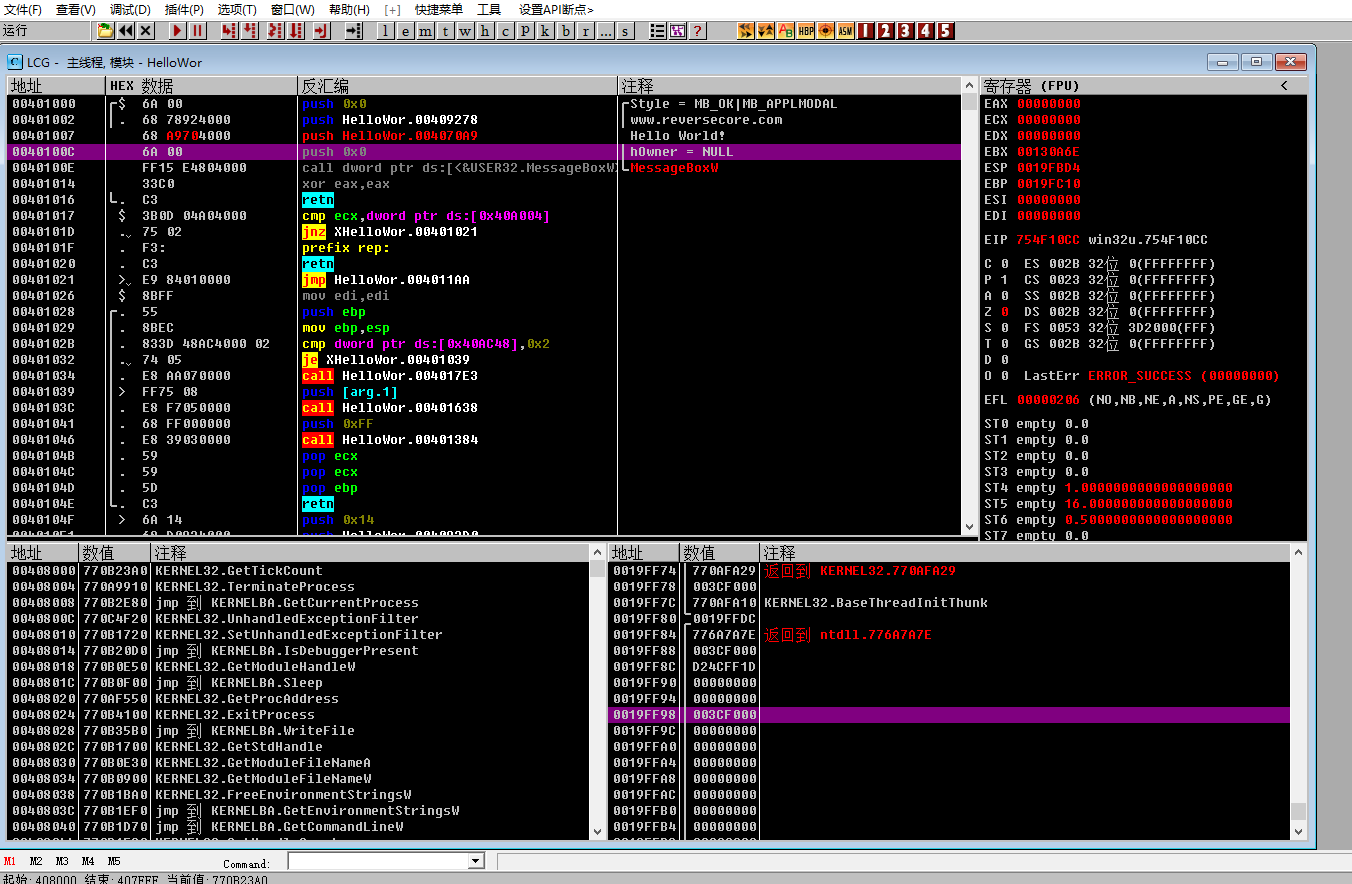Open the 选项(T) menu

coord(238,9)
